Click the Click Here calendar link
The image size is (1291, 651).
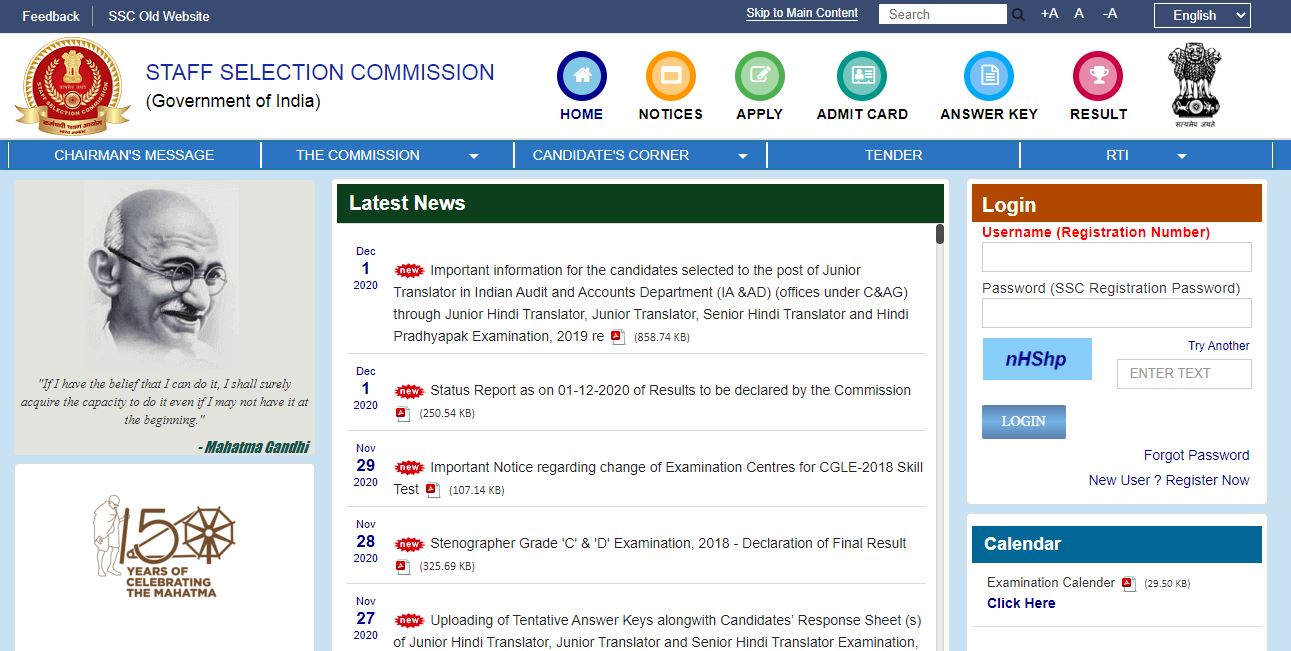coord(1021,603)
